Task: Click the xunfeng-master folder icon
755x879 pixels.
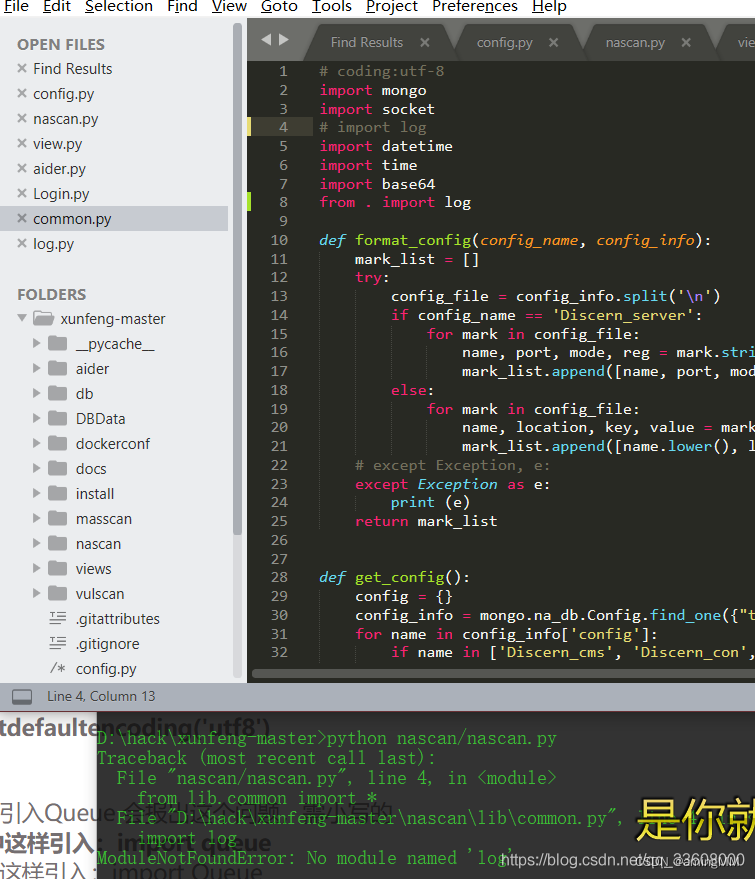Action: pyautogui.click(x=44, y=318)
